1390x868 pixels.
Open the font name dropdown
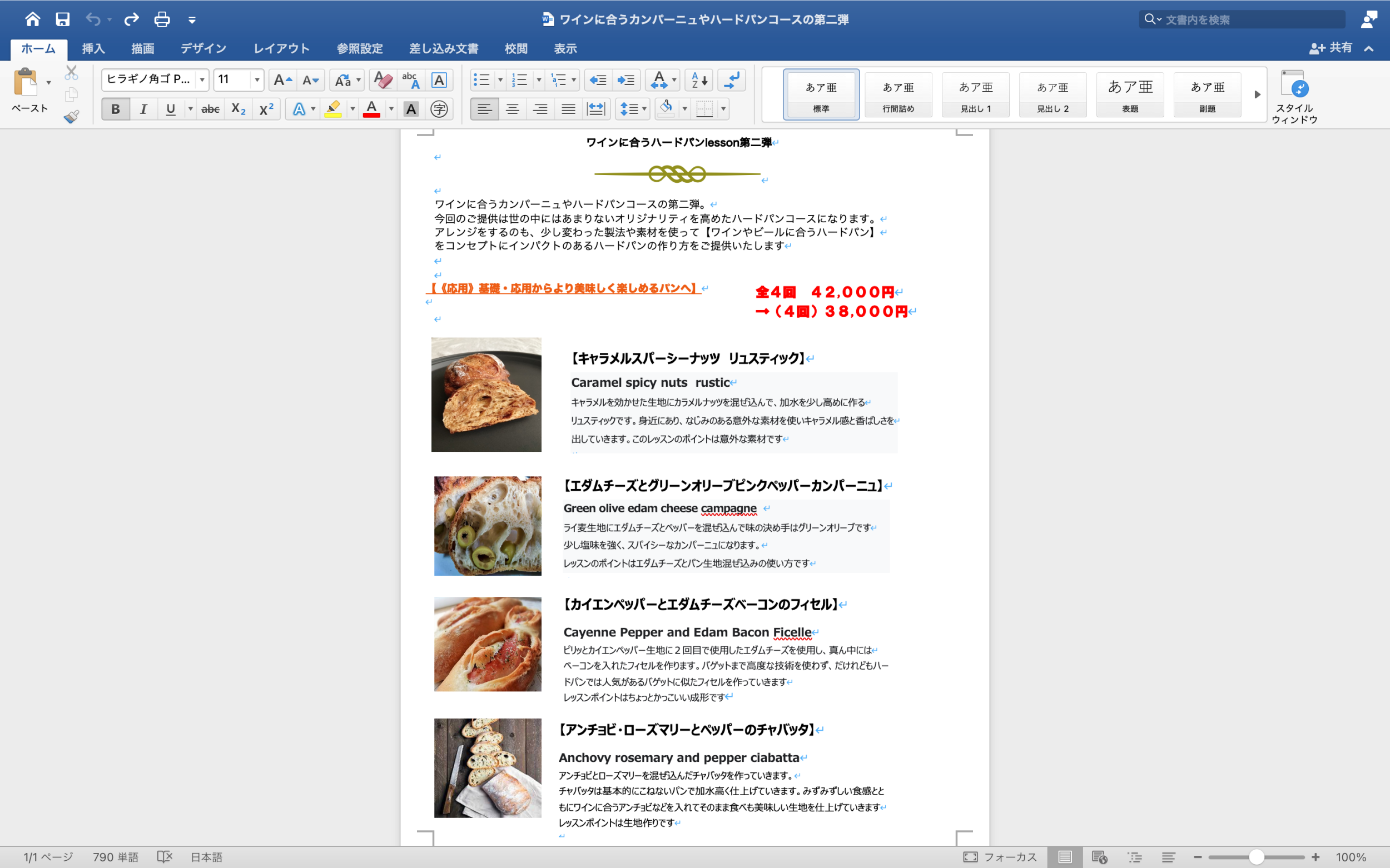click(202, 80)
